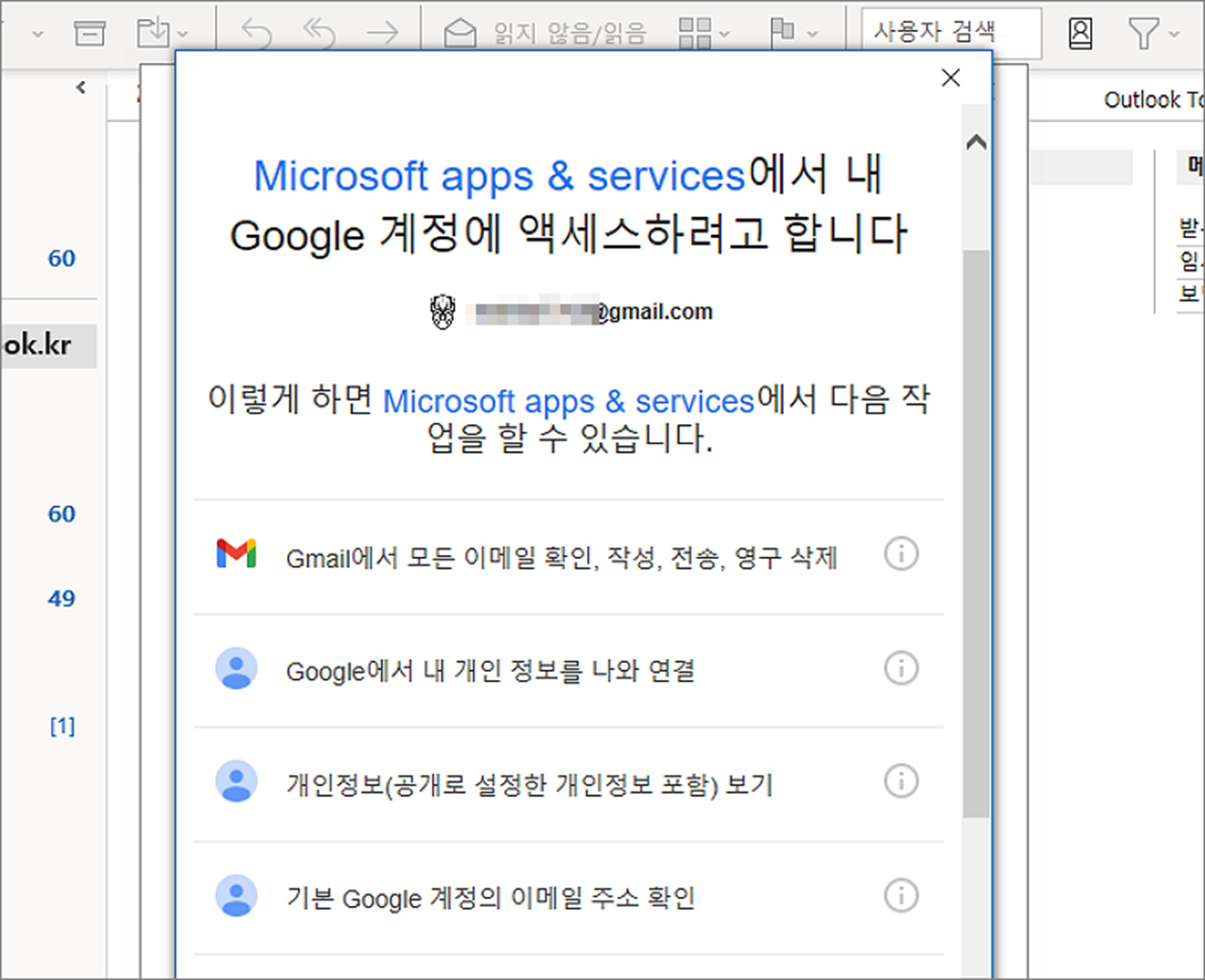Click the vertical scrollbar thumb in dialog
Image resolution: width=1205 pixels, height=980 pixels.
point(977,534)
